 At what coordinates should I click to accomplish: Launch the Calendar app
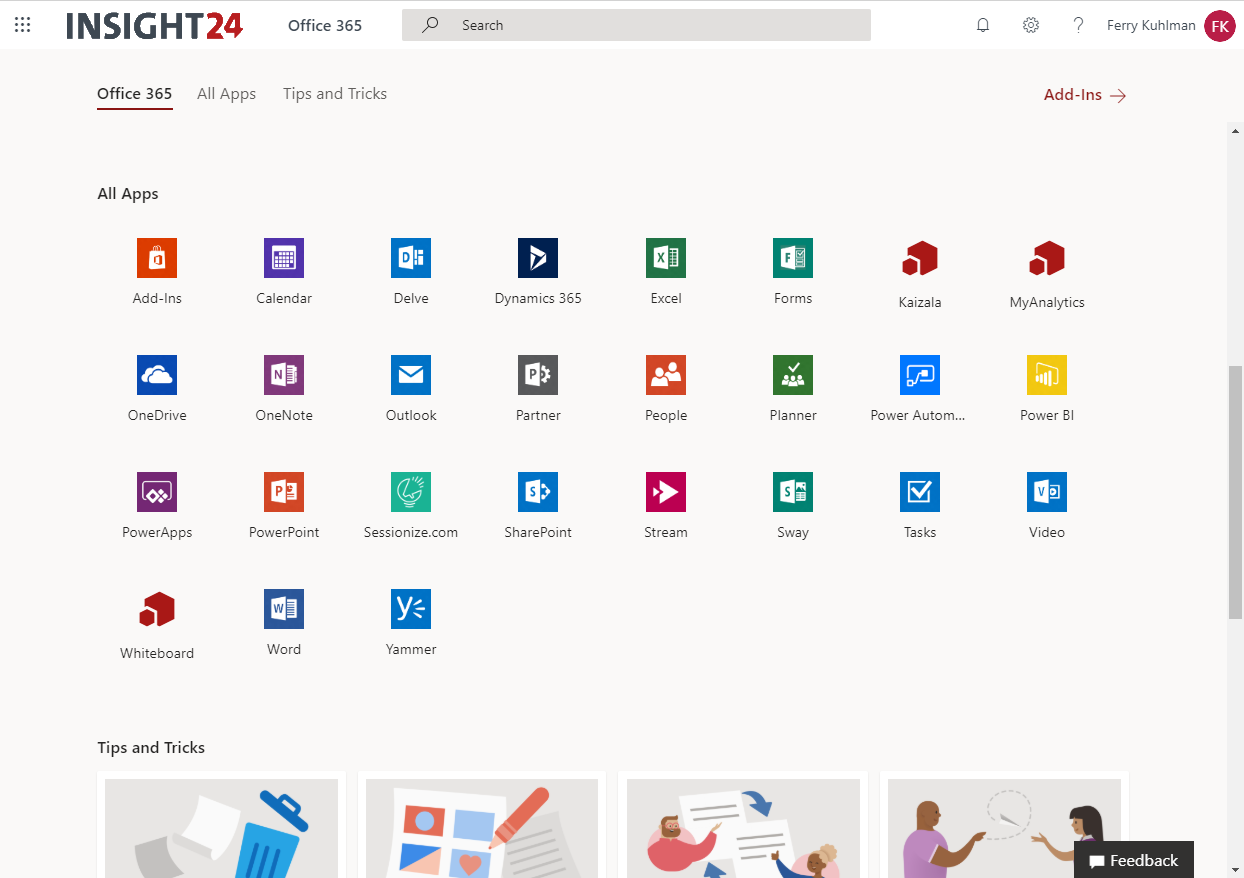pyautogui.click(x=284, y=258)
